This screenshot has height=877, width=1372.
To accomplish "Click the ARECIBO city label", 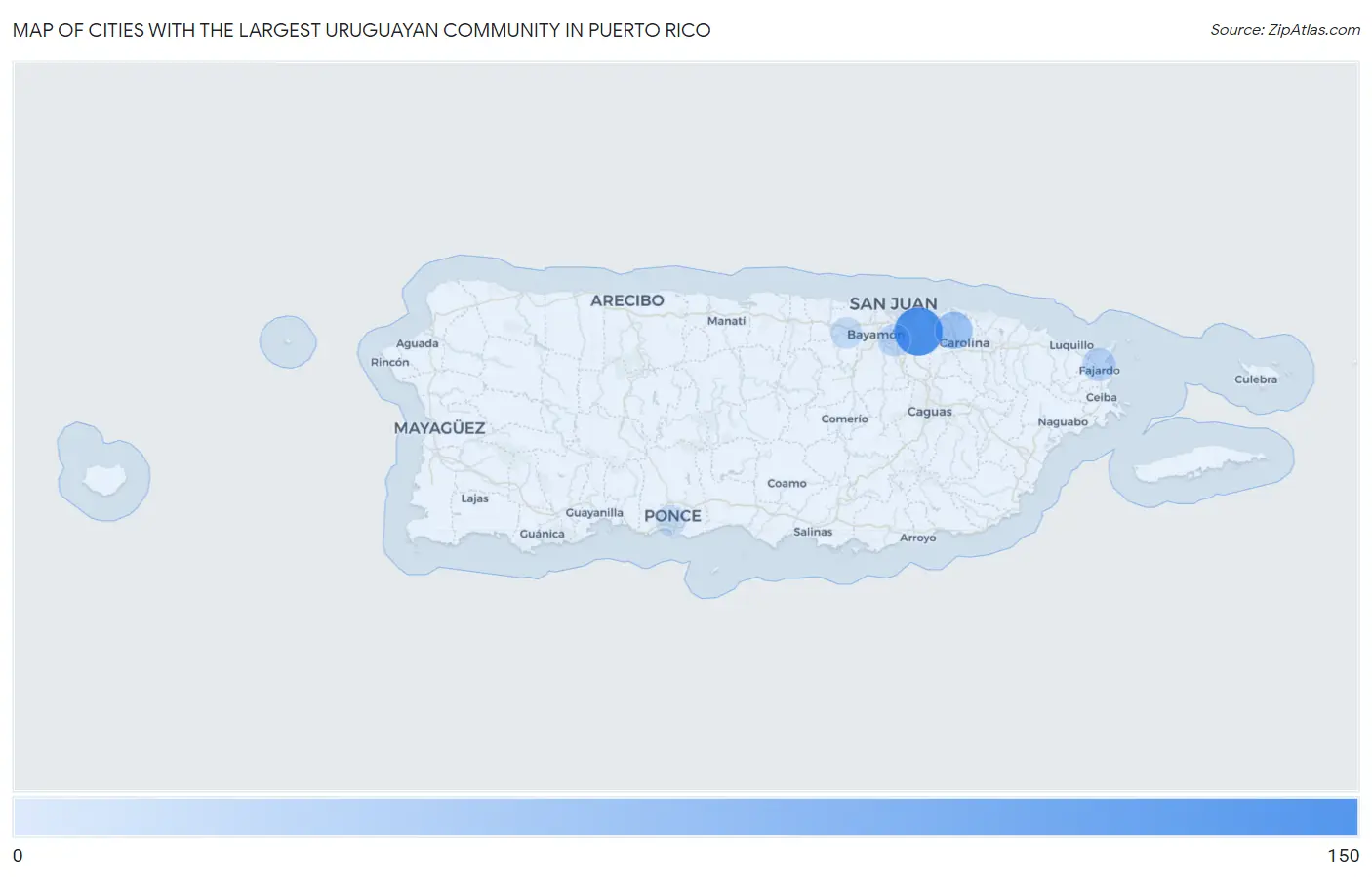I will click(x=626, y=300).
